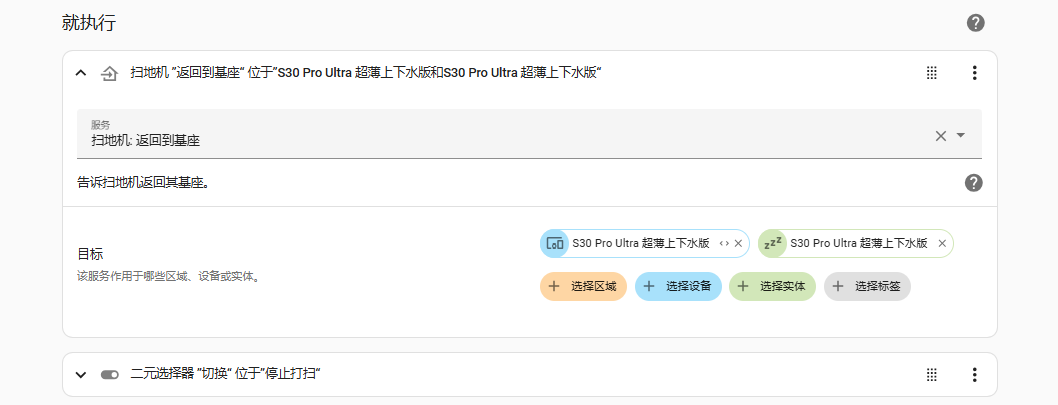Expand the S30 Pro Ultra device chip into entities

point(724,243)
